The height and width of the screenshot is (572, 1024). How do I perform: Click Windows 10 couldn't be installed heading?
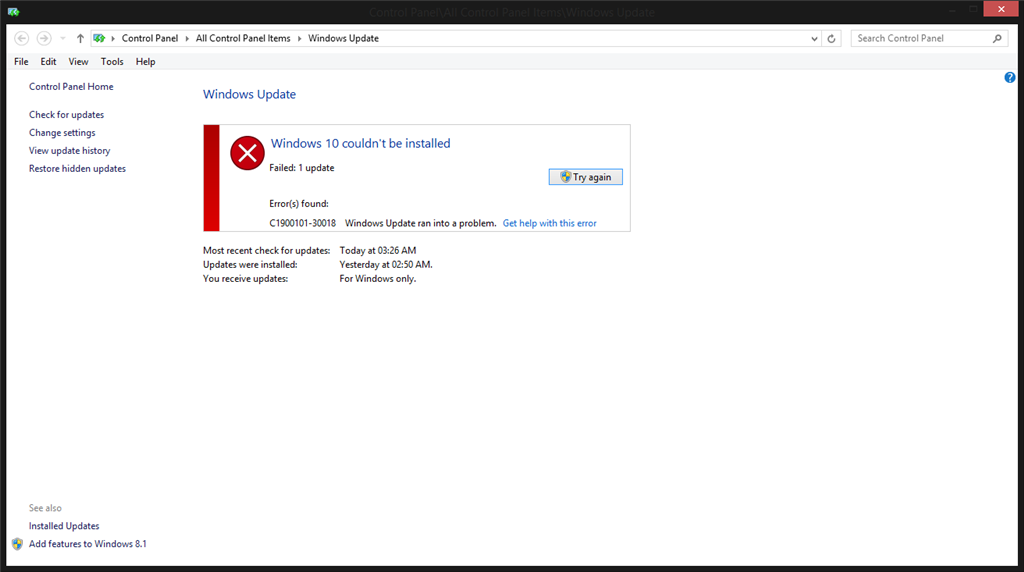(360, 144)
